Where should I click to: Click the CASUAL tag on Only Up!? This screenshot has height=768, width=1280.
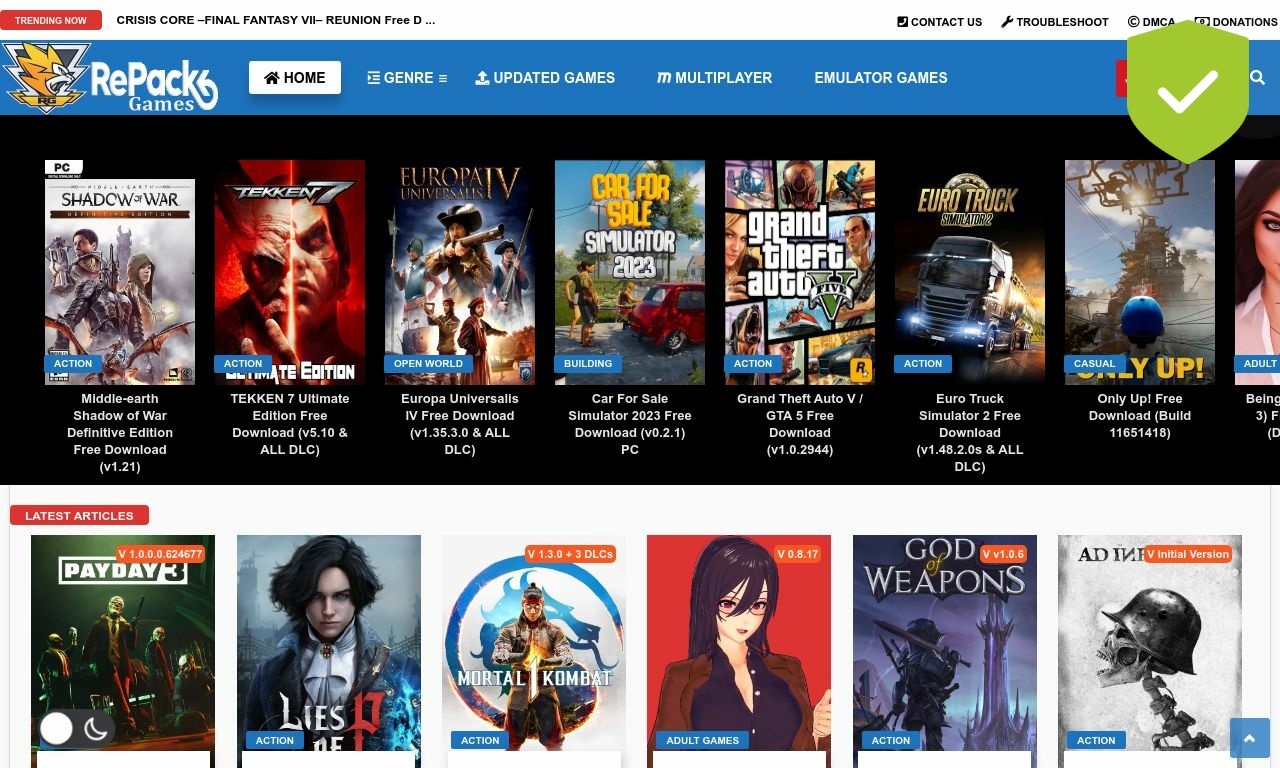pos(1094,364)
